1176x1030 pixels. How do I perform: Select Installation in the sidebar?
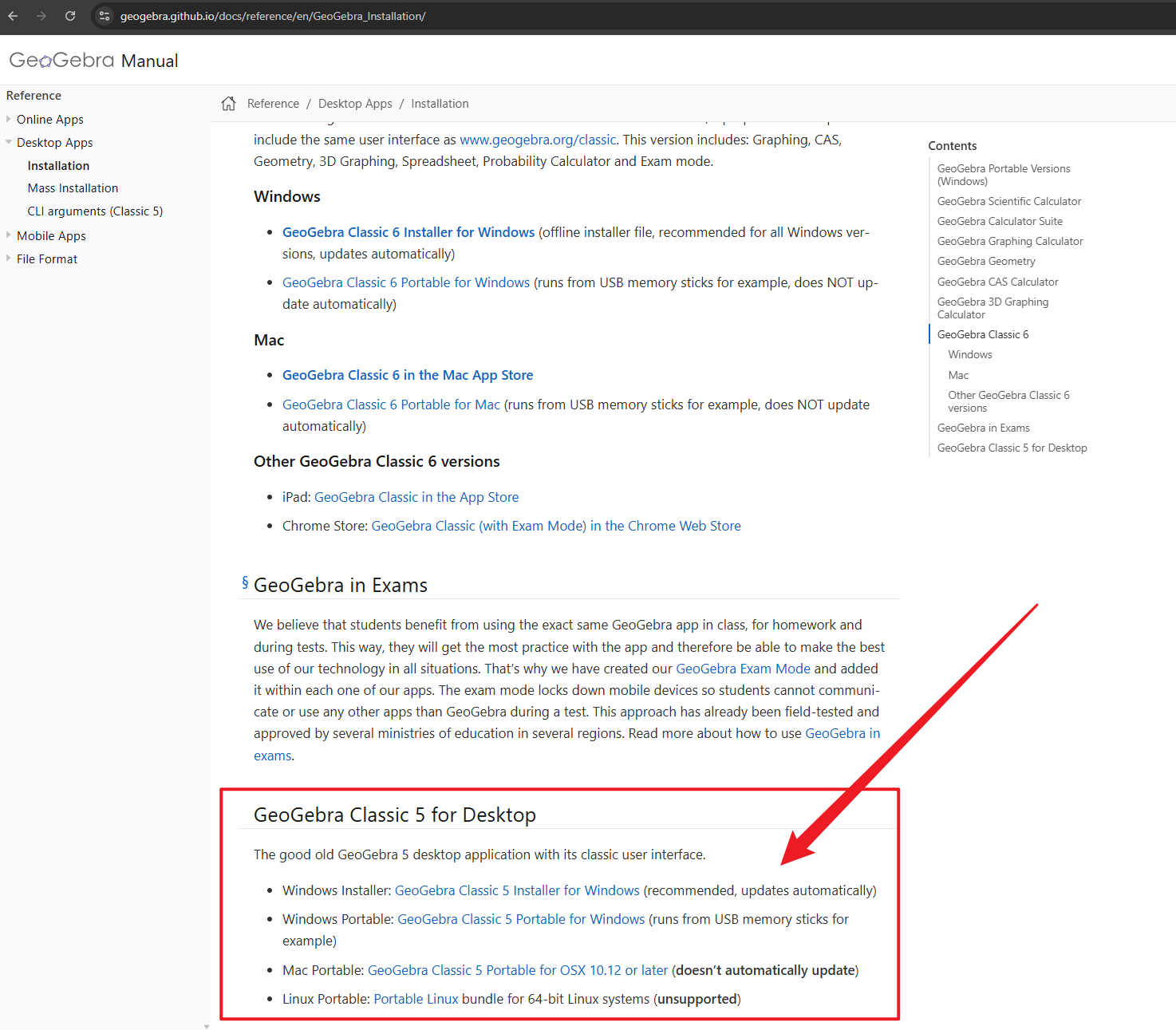click(58, 166)
